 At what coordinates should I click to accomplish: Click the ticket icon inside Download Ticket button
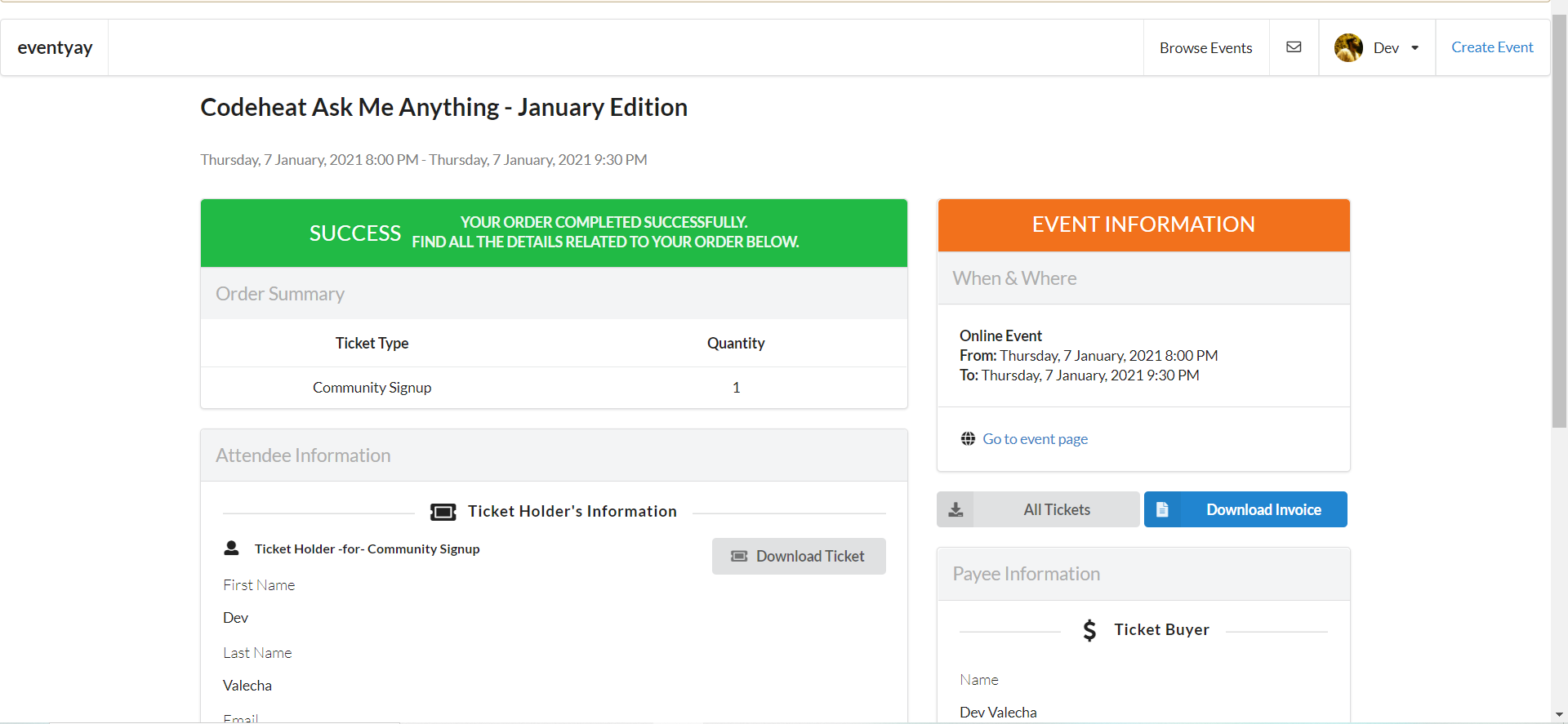[x=739, y=557]
